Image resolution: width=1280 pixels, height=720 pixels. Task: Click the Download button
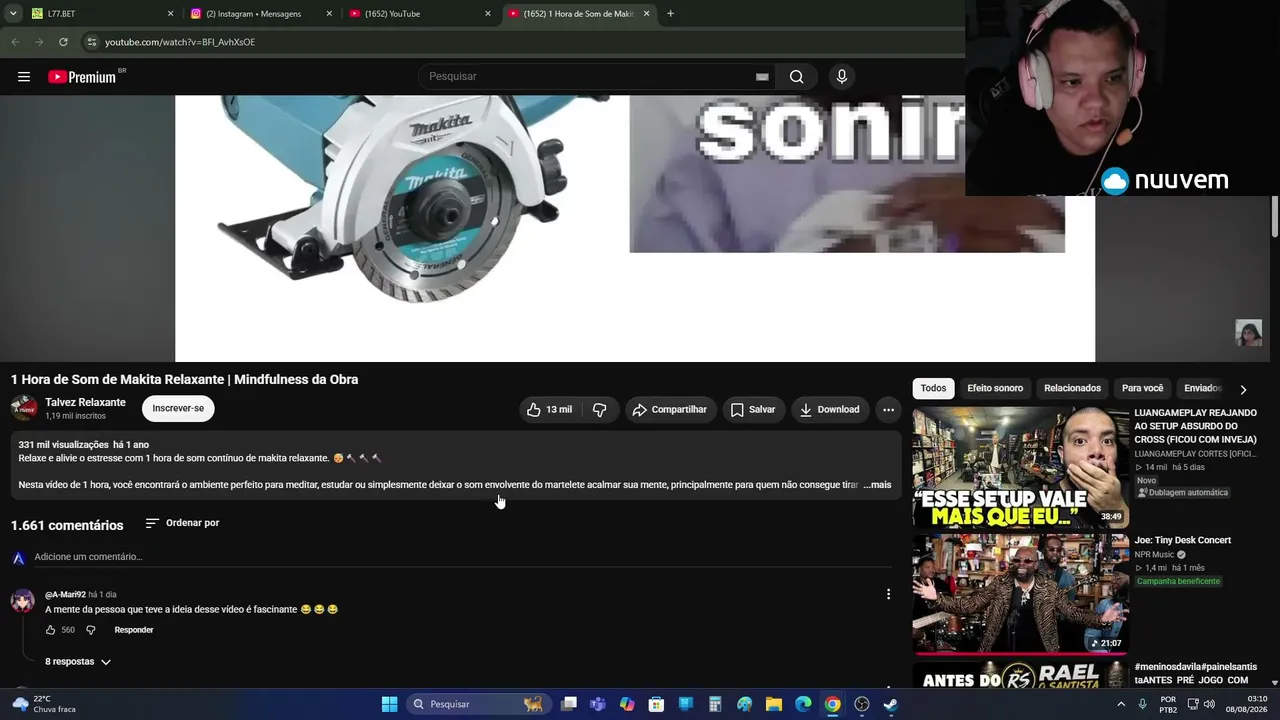point(830,409)
